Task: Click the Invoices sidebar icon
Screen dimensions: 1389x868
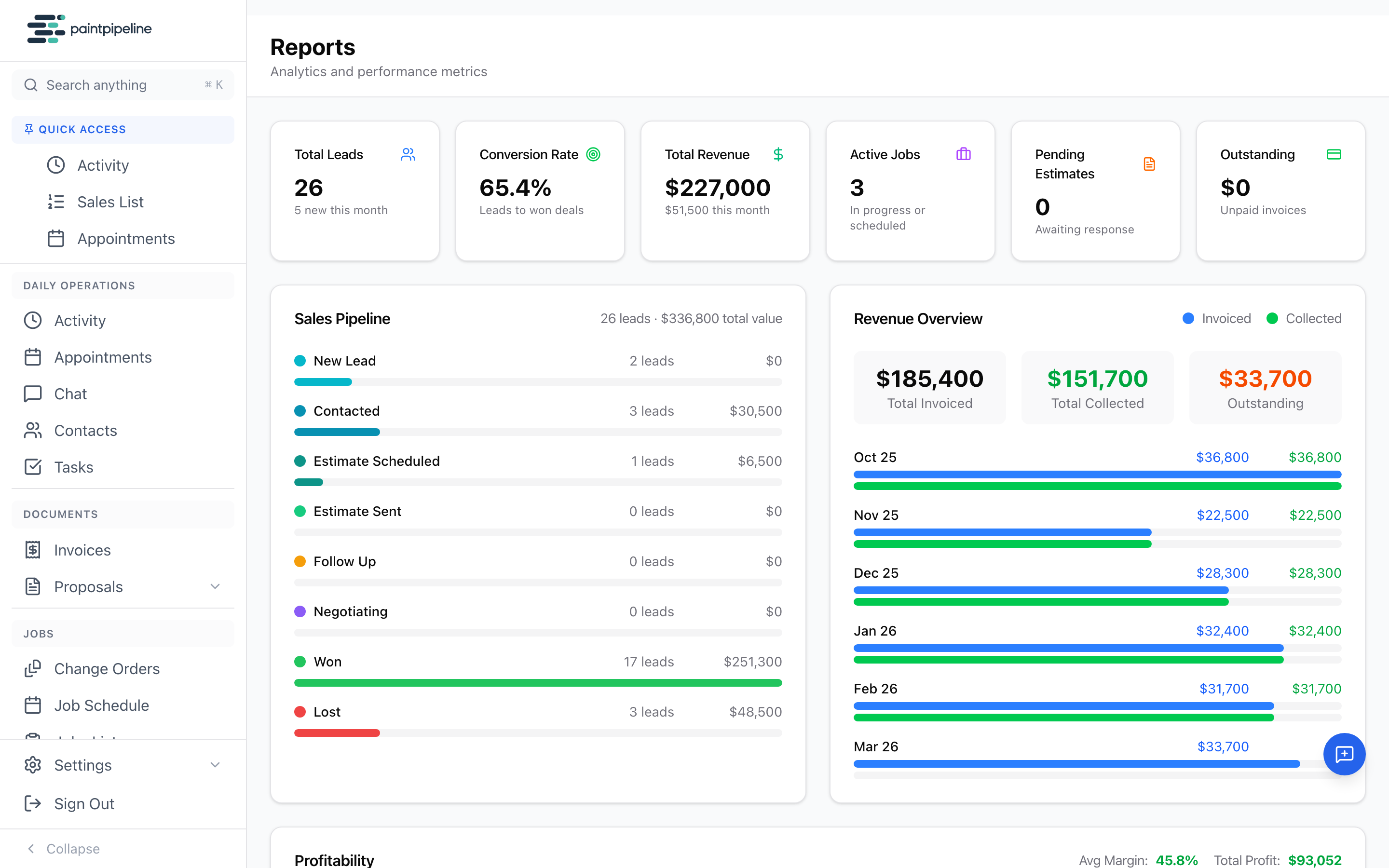Action: (x=33, y=549)
